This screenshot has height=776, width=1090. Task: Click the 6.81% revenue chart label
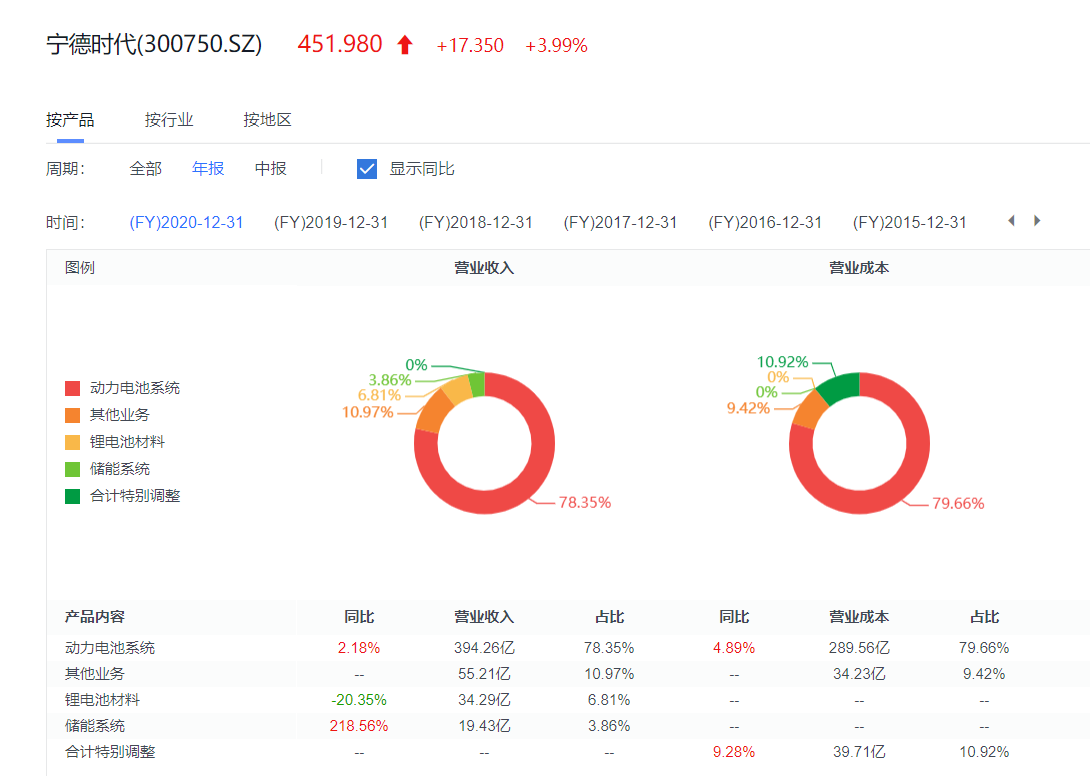pos(380,396)
